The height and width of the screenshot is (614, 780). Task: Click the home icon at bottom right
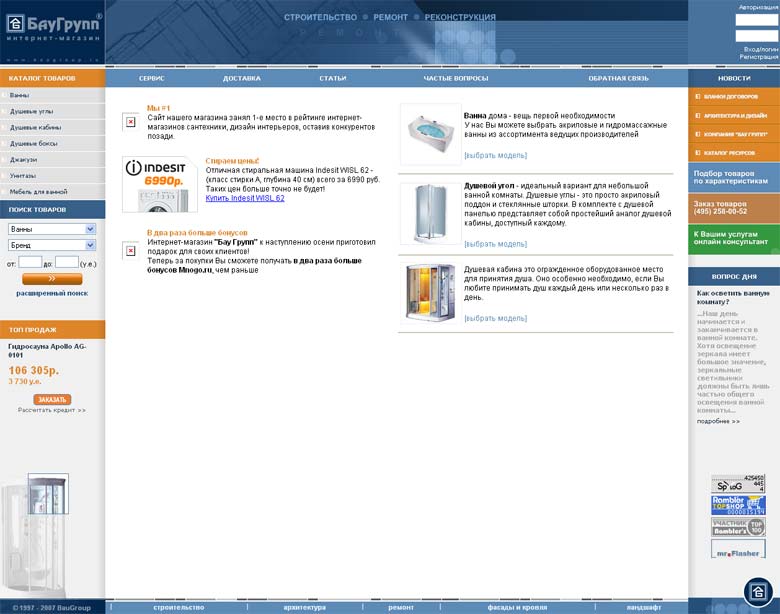pos(758,592)
